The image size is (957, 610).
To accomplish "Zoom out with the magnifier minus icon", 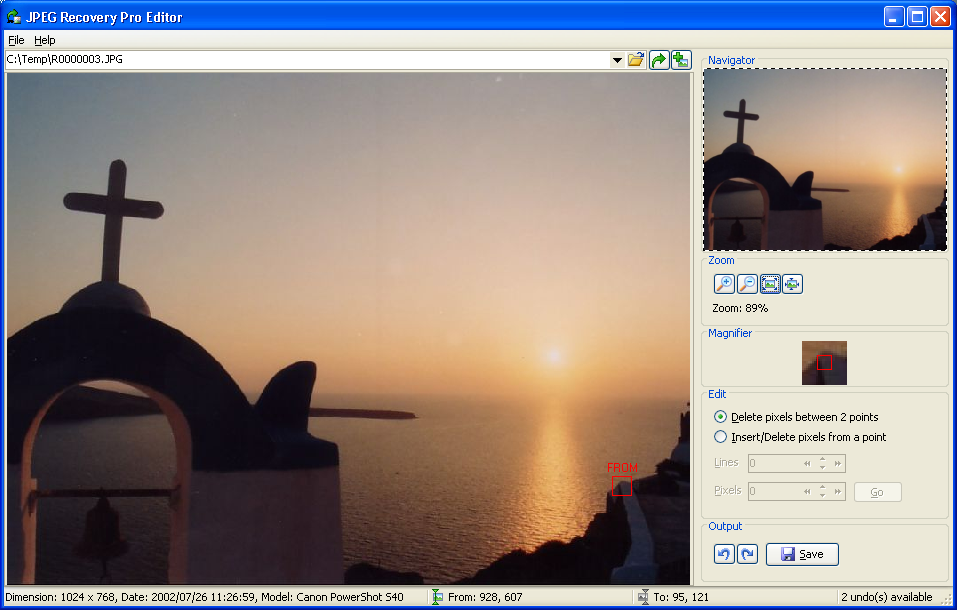I will (747, 284).
